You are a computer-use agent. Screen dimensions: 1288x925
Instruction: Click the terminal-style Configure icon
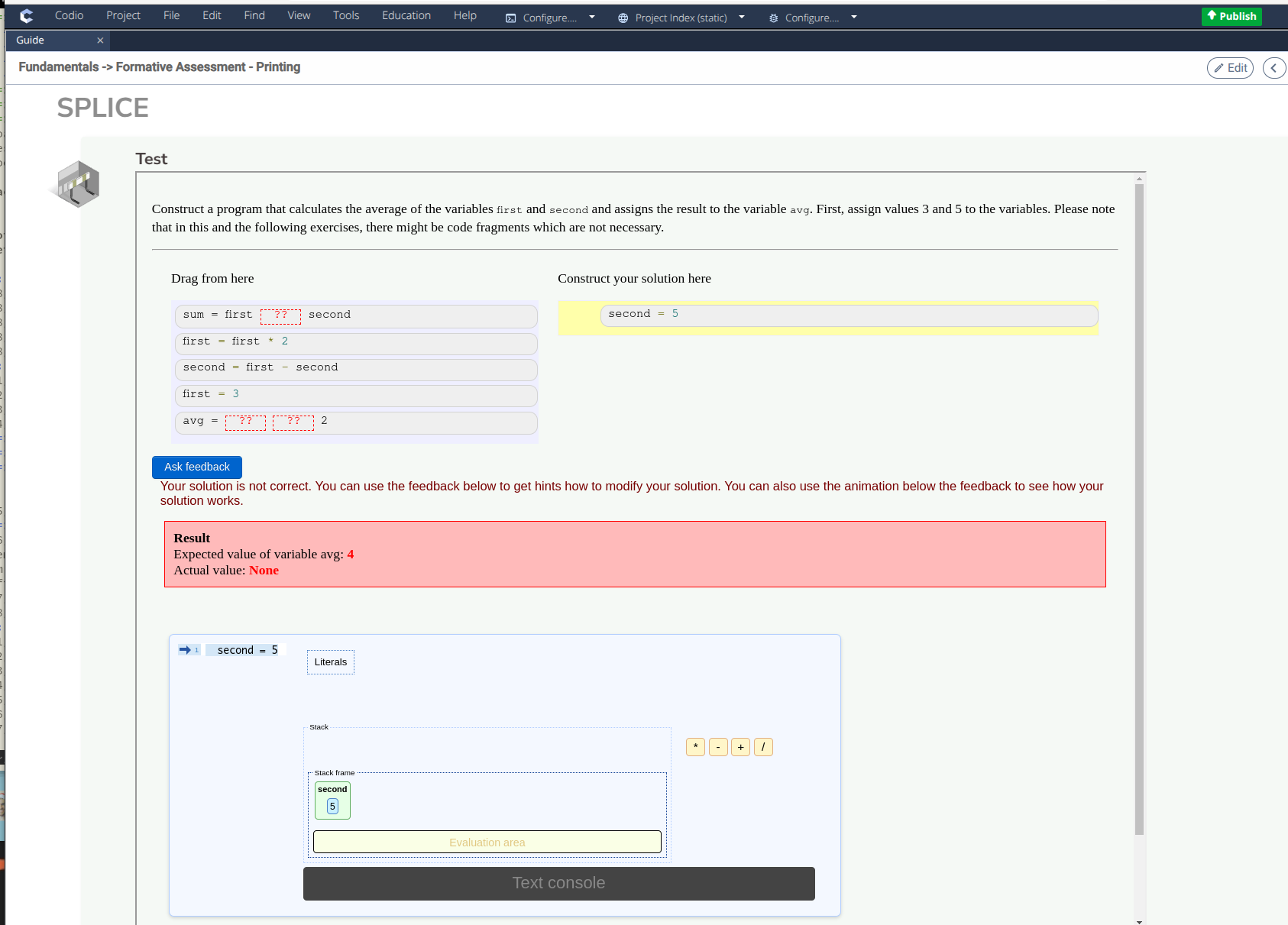coord(510,17)
